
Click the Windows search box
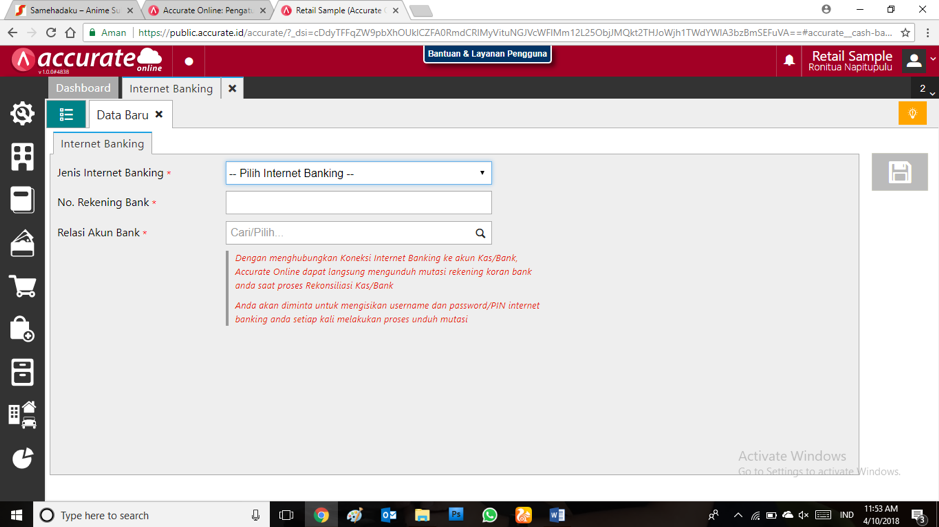coord(151,515)
